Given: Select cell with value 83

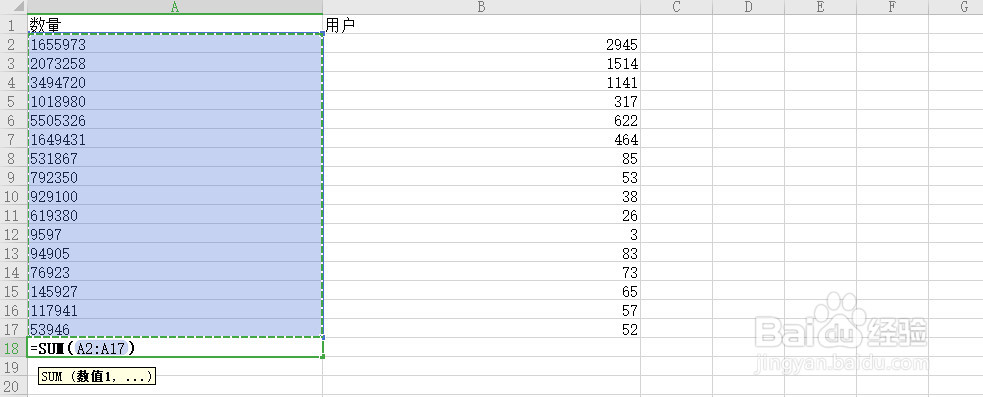Looking at the screenshot, I should click(x=481, y=253).
